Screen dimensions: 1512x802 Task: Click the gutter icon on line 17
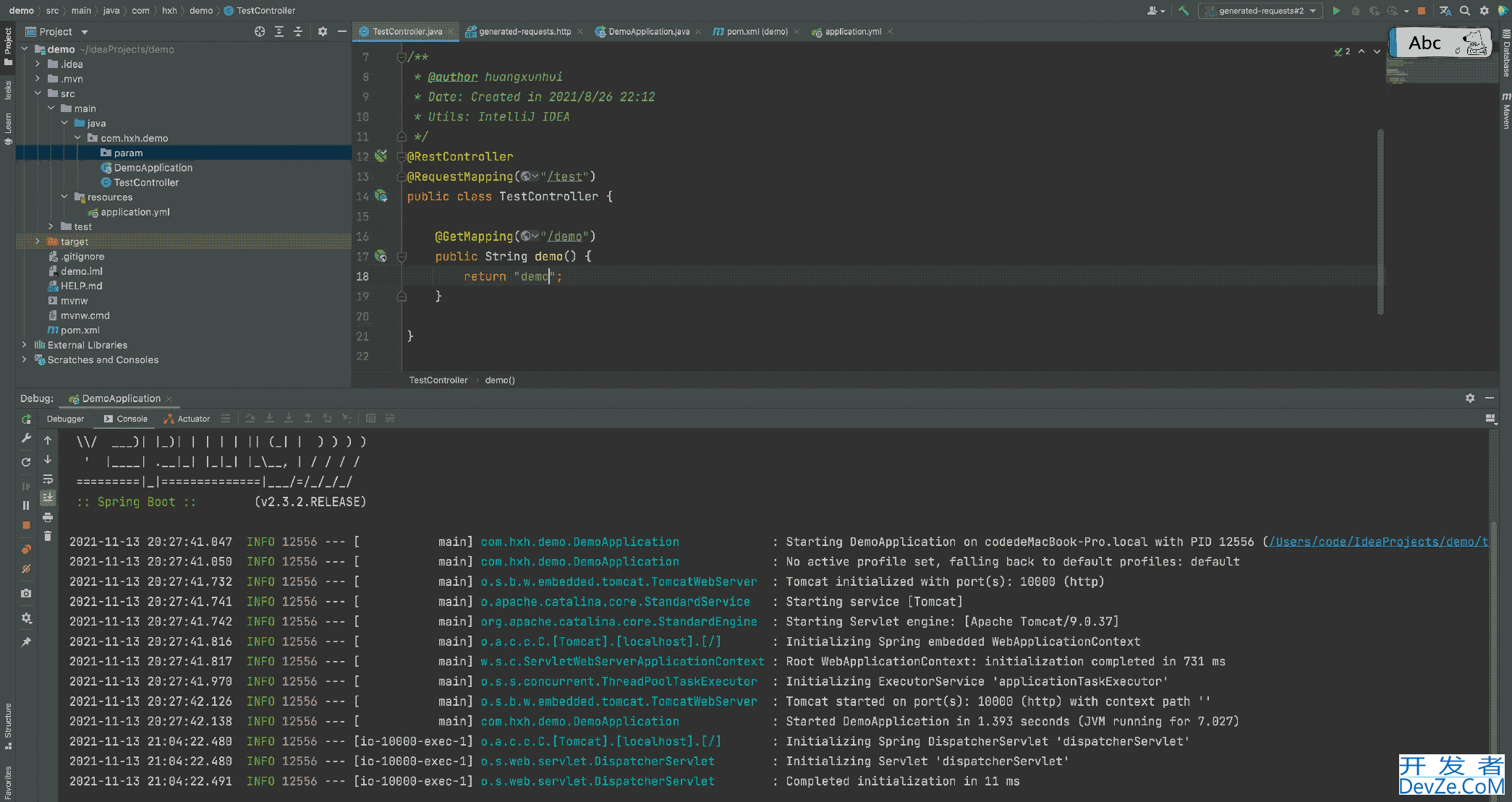tap(381, 256)
